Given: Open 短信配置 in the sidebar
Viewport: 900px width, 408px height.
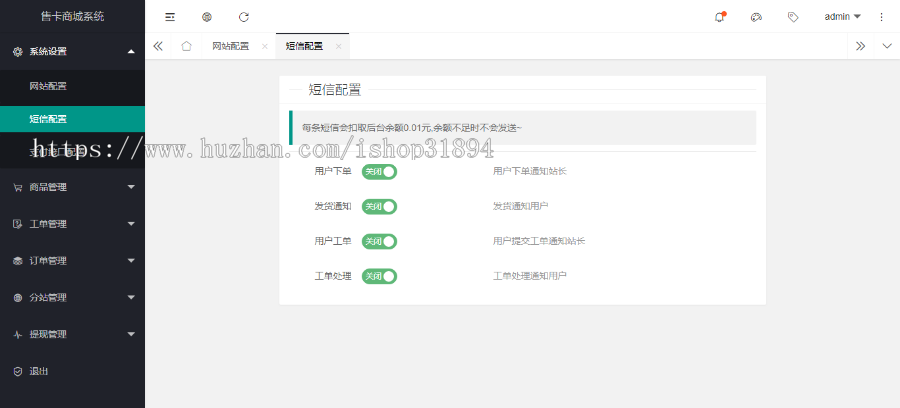Looking at the screenshot, I should [x=72, y=119].
